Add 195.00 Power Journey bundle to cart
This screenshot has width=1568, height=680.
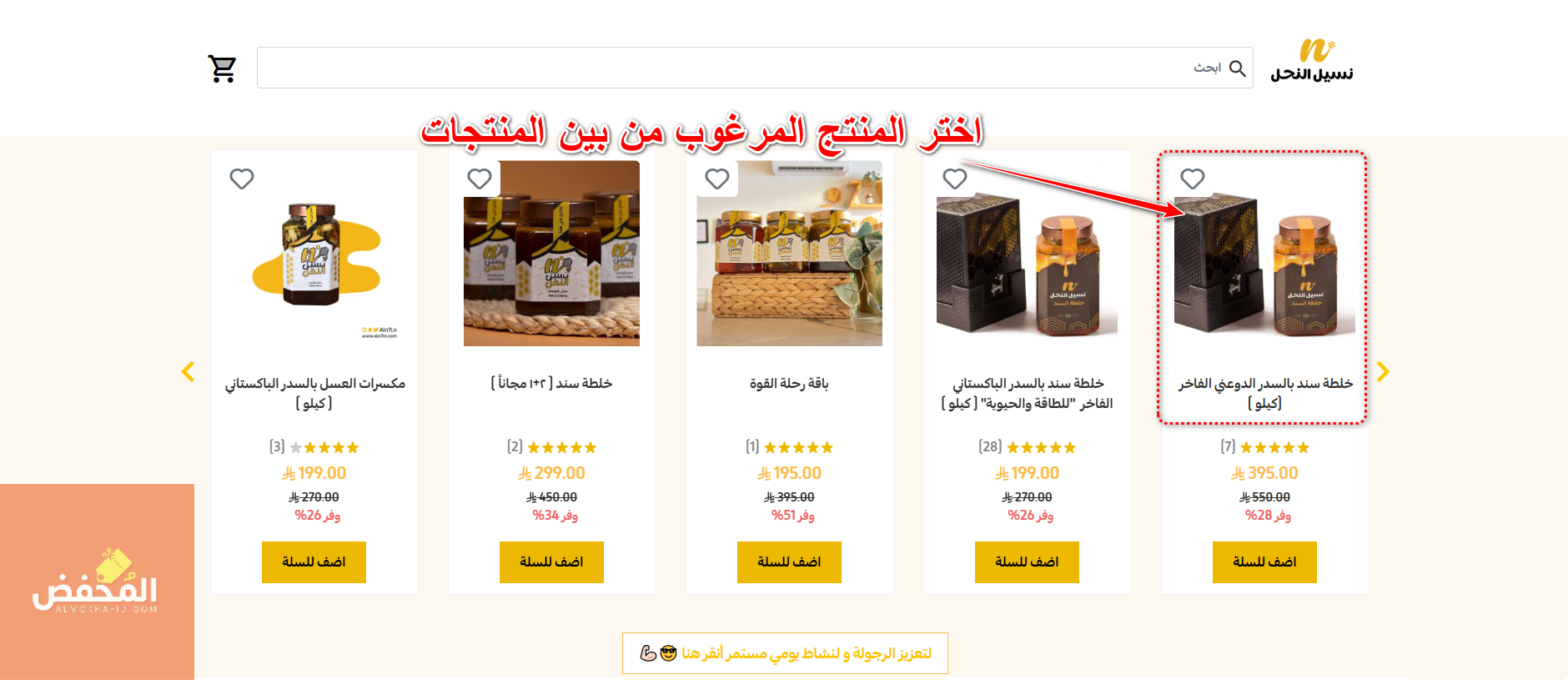click(789, 562)
